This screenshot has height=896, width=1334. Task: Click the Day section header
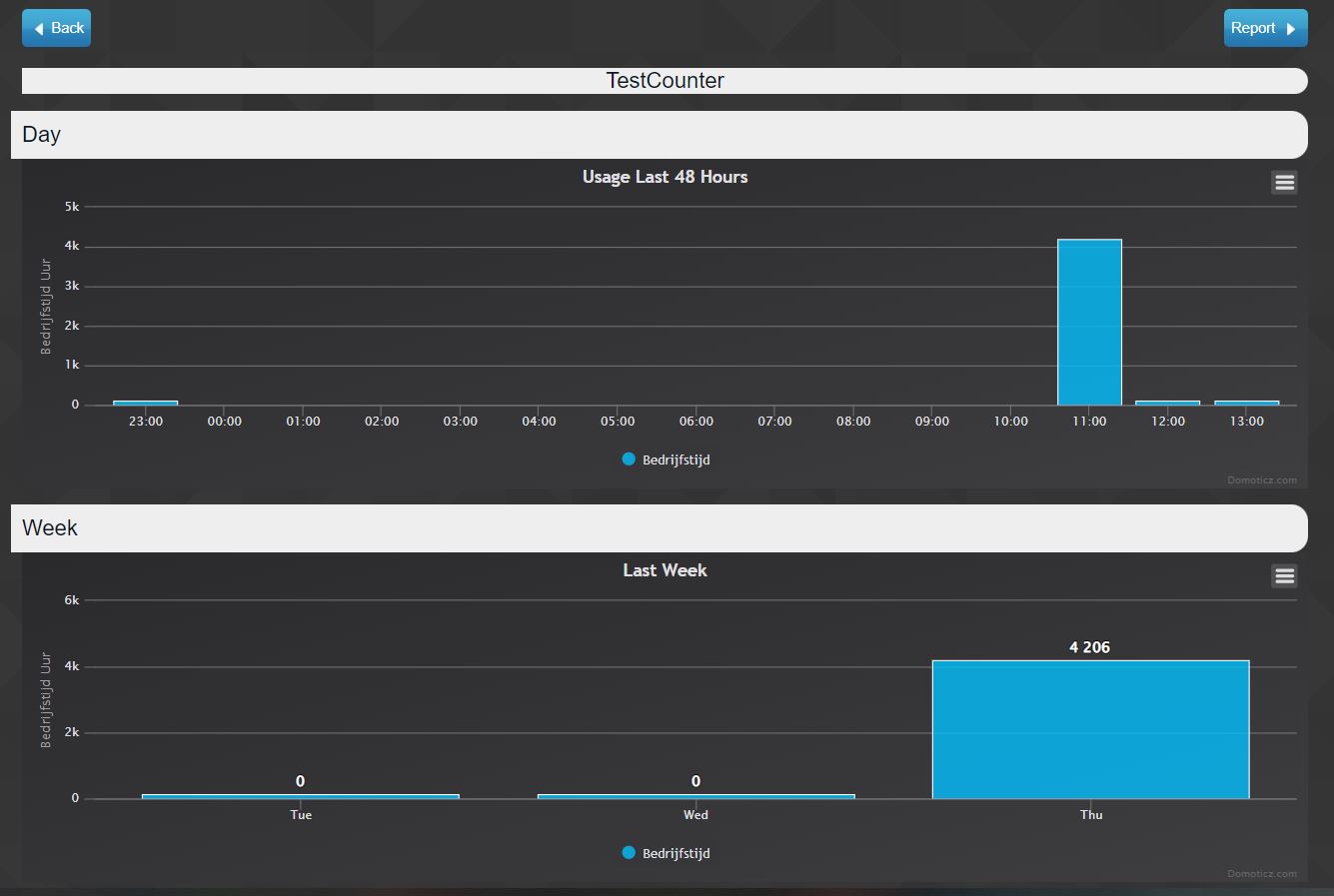coord(660,135)
